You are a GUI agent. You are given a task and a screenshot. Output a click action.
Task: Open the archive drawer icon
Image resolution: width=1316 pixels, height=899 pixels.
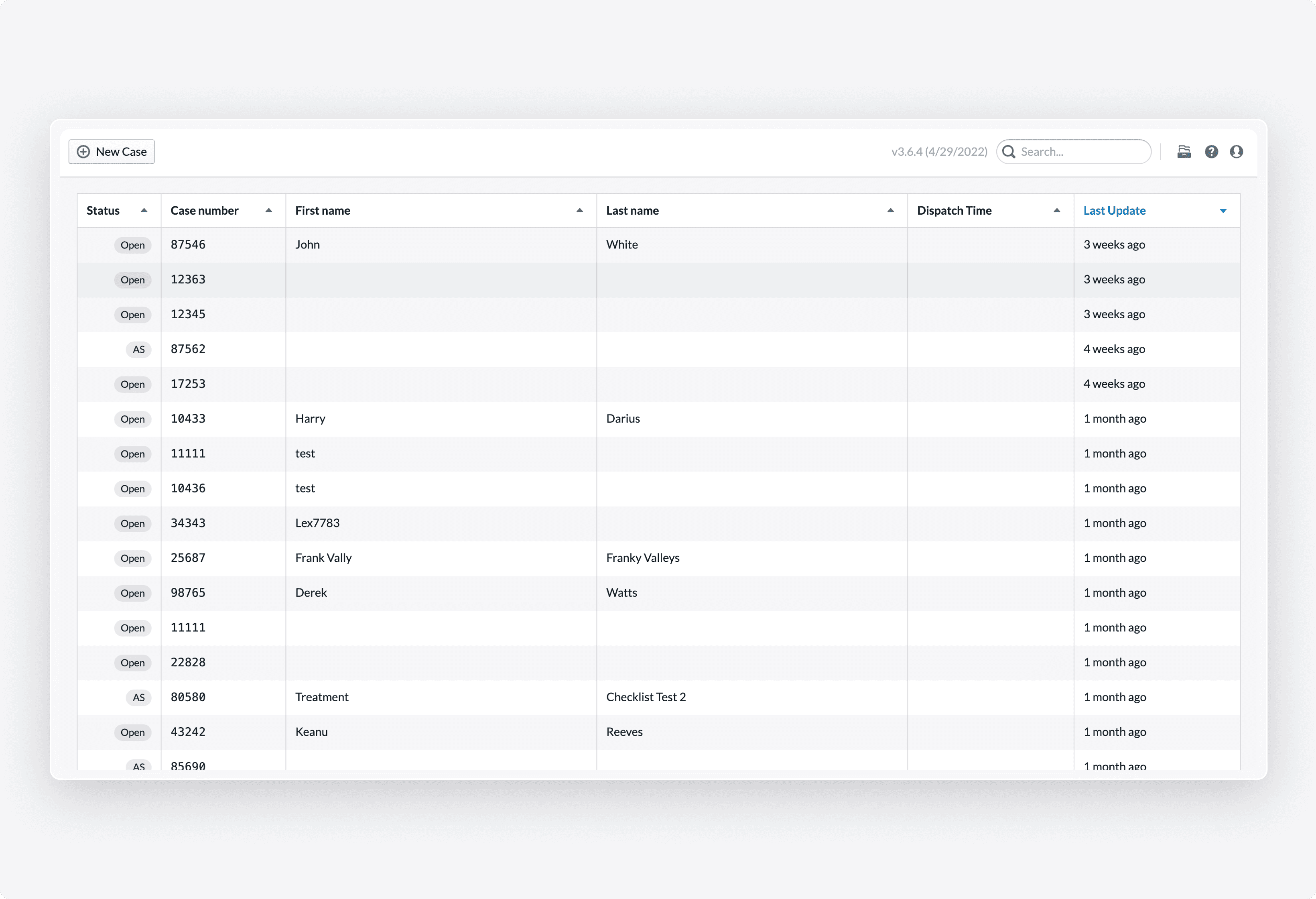click(x=1184, y=152)
